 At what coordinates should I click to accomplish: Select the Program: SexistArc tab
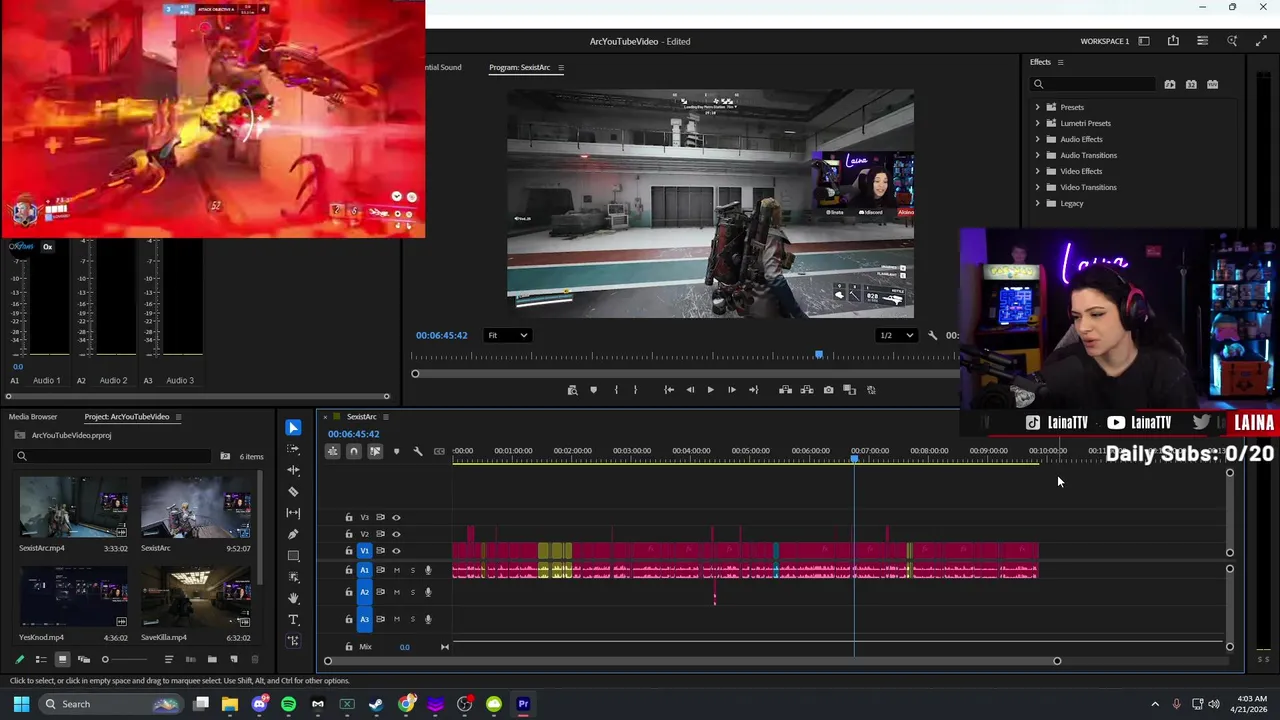click(x=519, y=68)
